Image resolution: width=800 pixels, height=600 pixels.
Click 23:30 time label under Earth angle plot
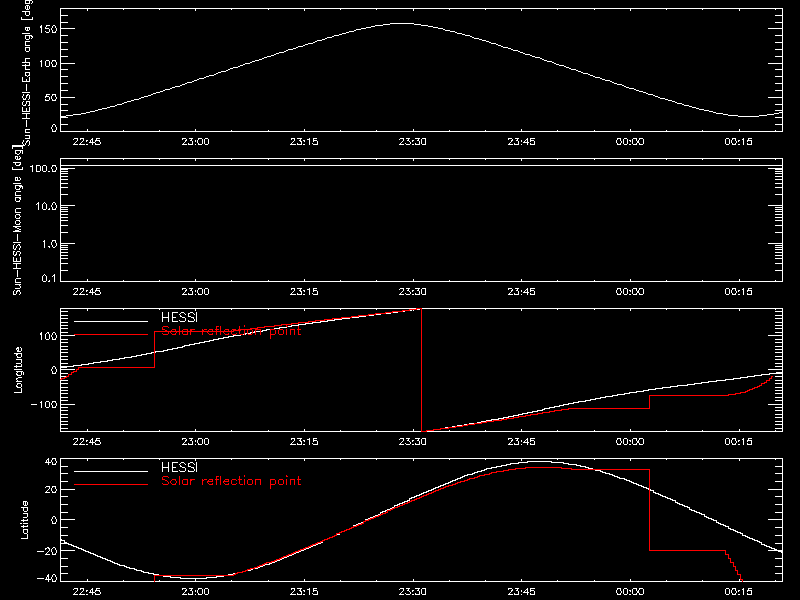(413, 142)
